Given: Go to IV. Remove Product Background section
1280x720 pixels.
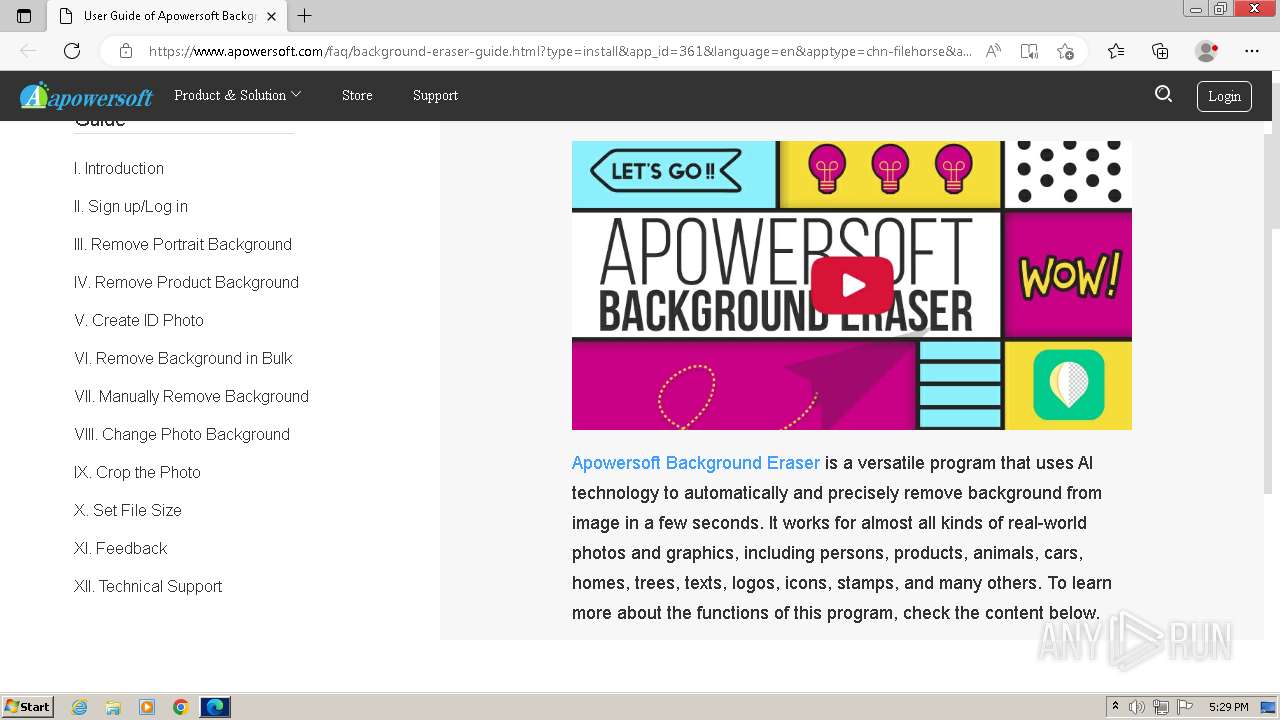Looking at the screenshot, I should (186, 282).
